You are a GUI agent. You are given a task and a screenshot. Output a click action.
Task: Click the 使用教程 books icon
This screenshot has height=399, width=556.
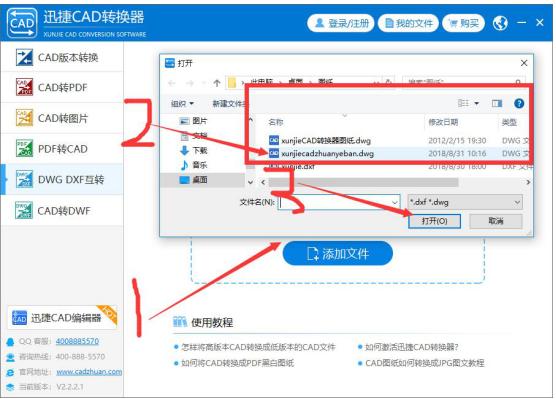click(180, 321)
